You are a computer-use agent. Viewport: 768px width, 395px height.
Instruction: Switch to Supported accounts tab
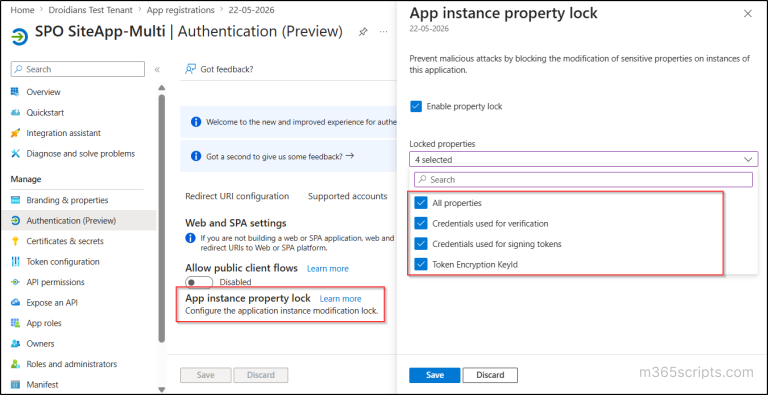[x=348, y=196]
